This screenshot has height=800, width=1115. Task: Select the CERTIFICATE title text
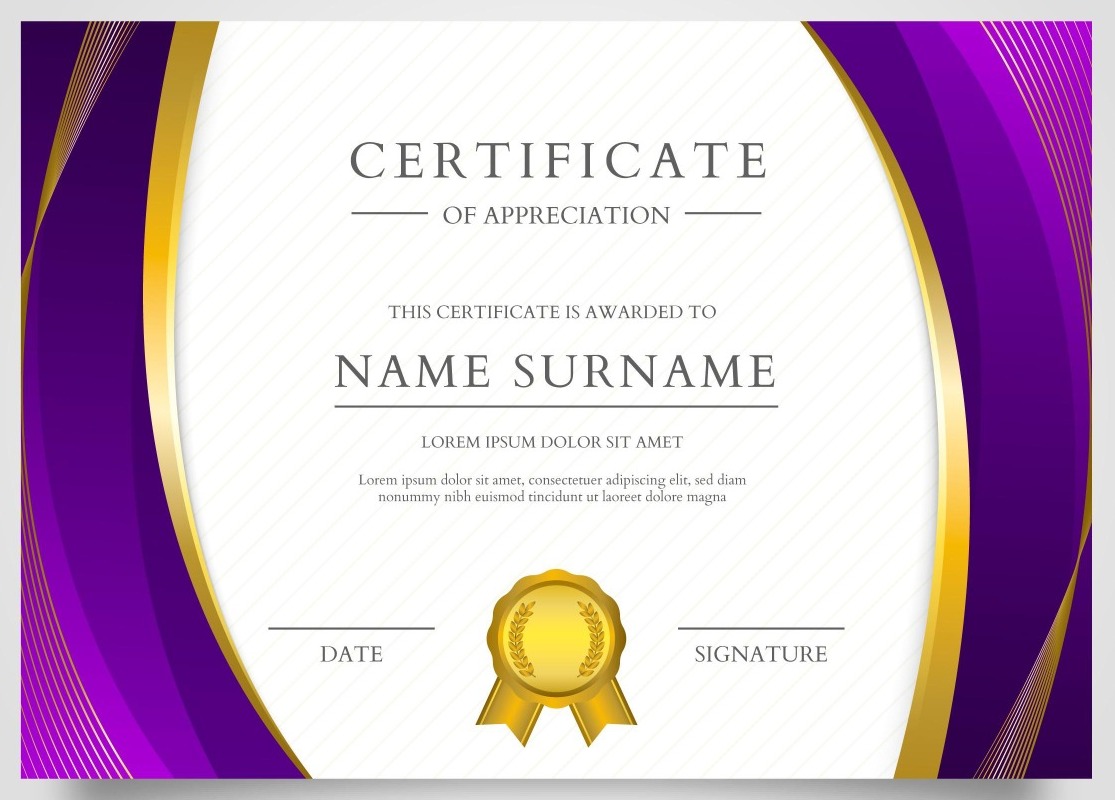click(x=558, y=161)
